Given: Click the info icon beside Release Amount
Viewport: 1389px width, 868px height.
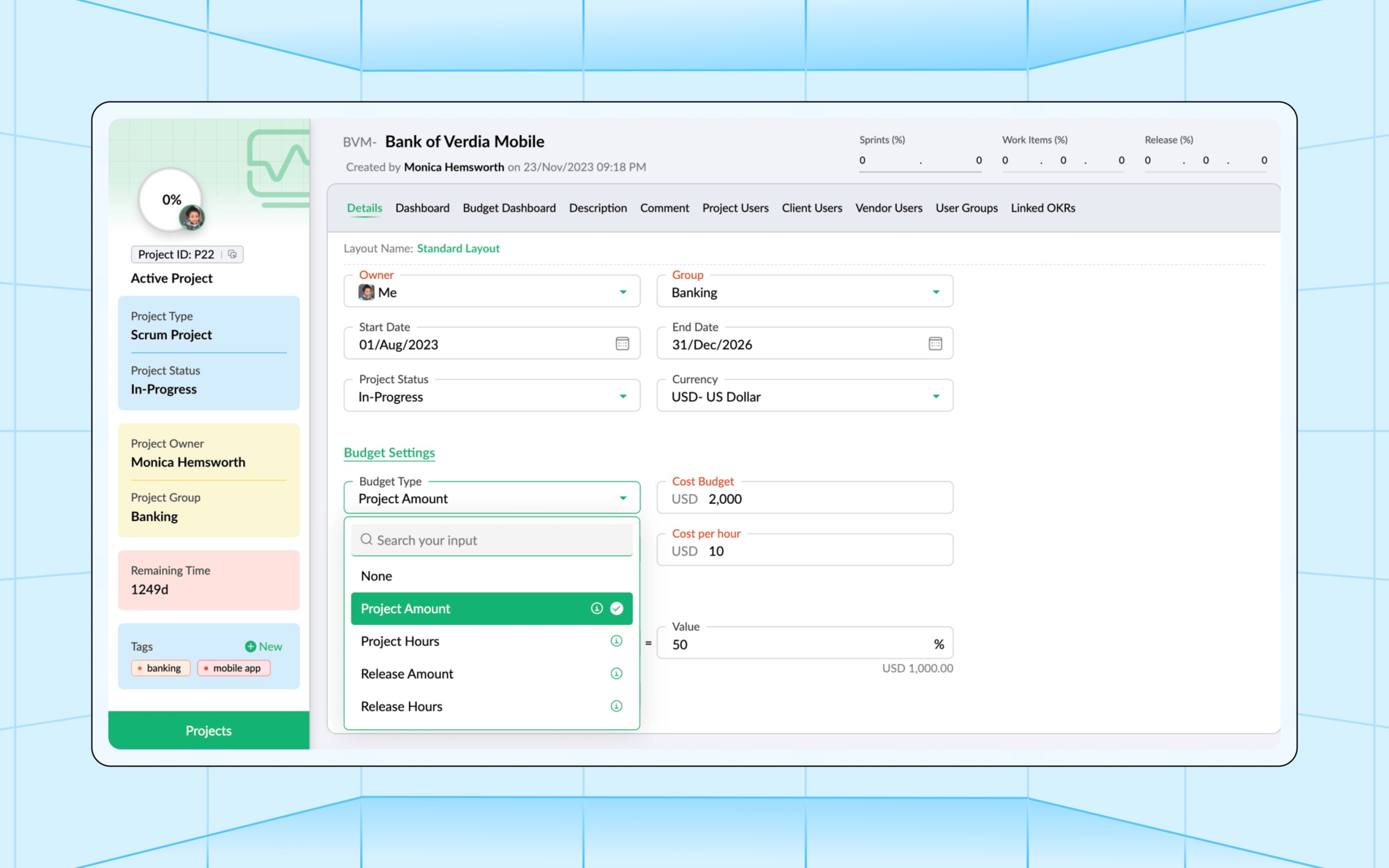Looking at the screenshot, I should [x=617, y=674].
